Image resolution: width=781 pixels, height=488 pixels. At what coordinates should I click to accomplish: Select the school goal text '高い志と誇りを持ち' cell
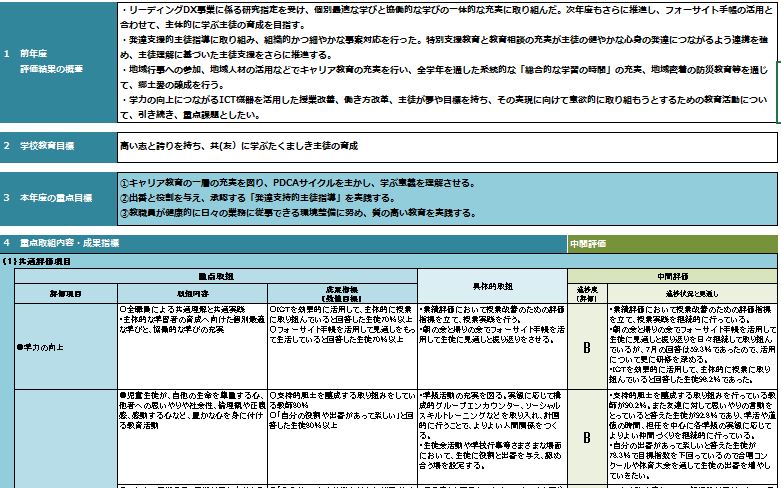click(x=445, y=146)
